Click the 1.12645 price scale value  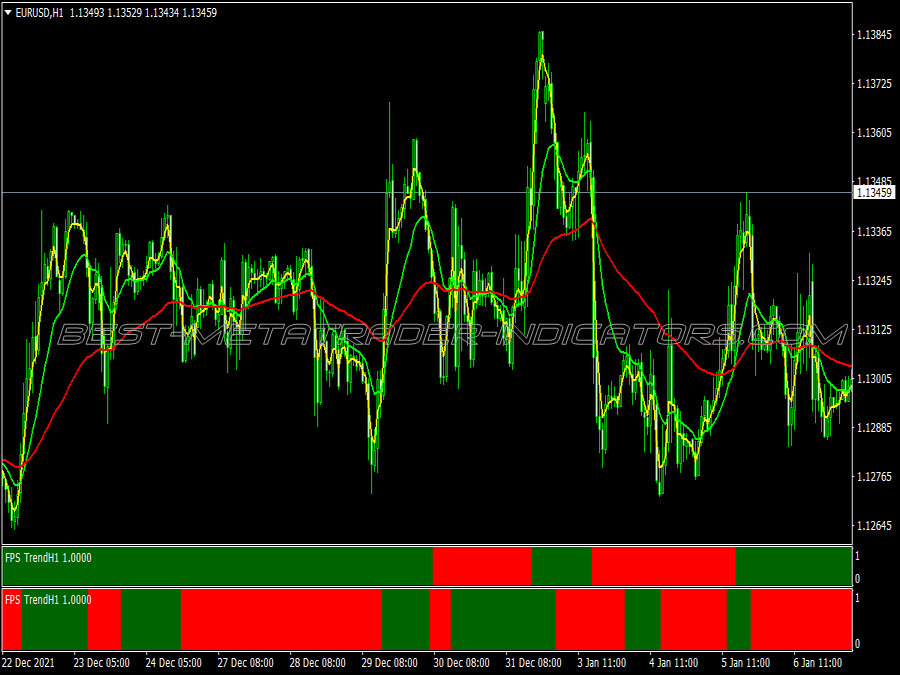tap(874, 526)
